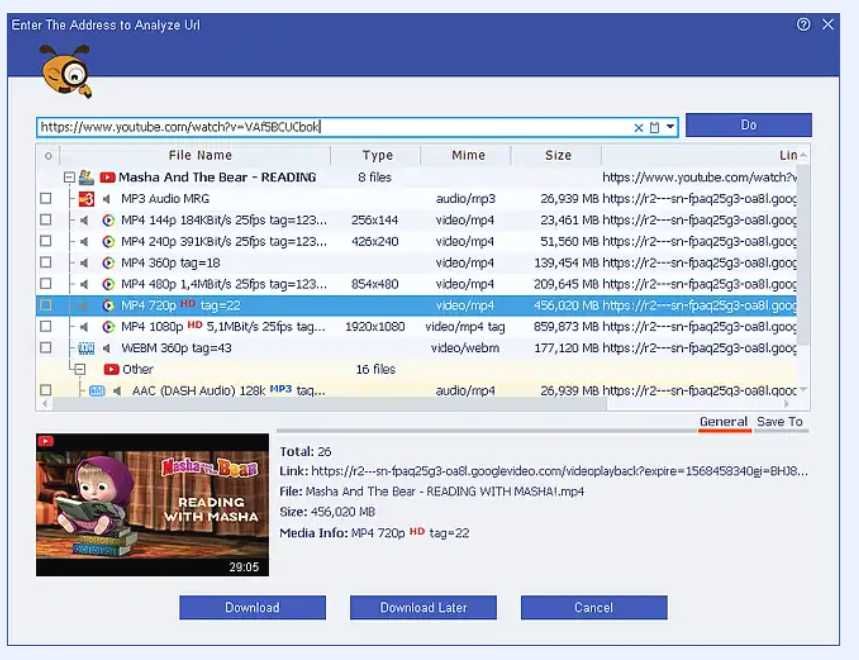Click the YouTube icon beside Masha And The Bear
859x660 pixels.
pyautogui.click(x=107, y=177)
